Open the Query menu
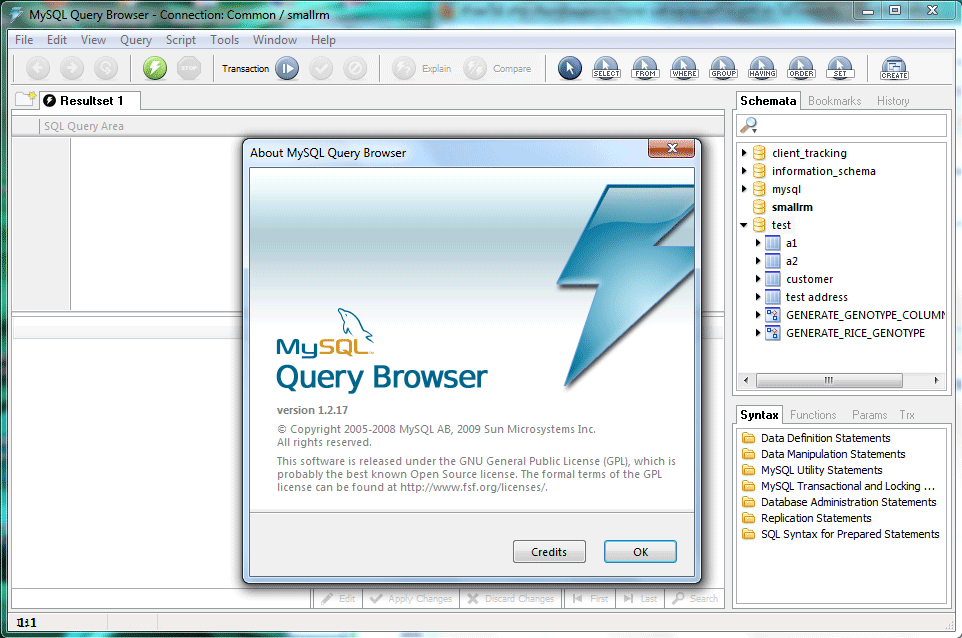 (136, 40)
